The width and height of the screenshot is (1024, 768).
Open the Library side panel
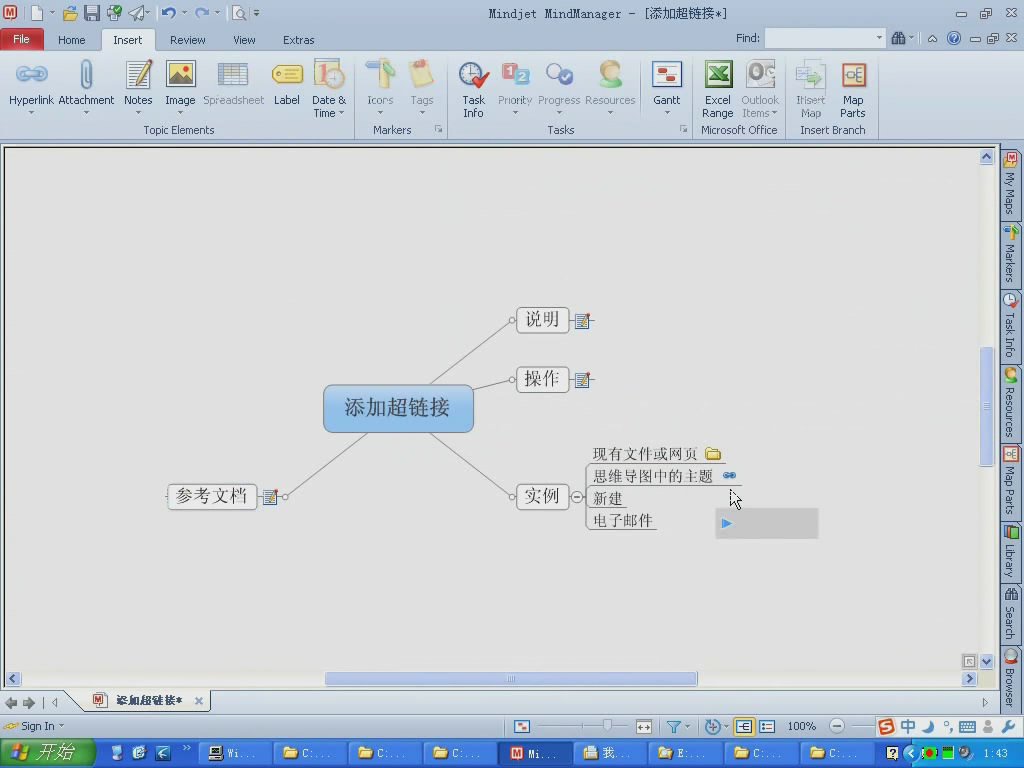[x=1010, y=552]
